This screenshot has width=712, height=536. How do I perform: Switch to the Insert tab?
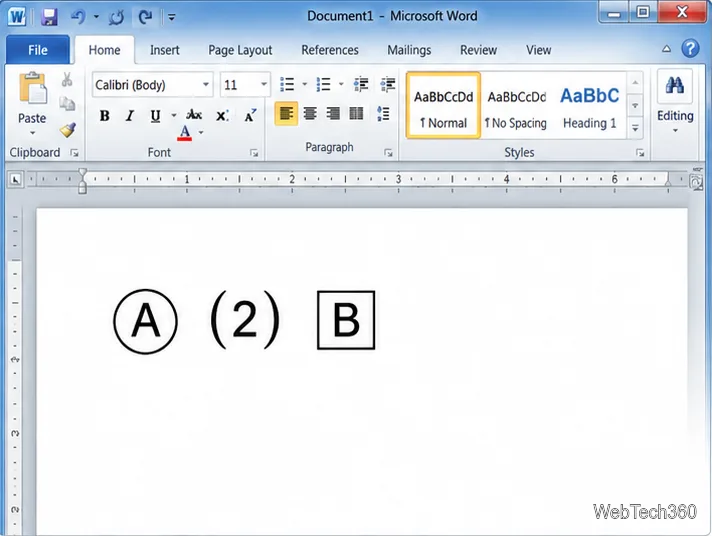[164, 50]
